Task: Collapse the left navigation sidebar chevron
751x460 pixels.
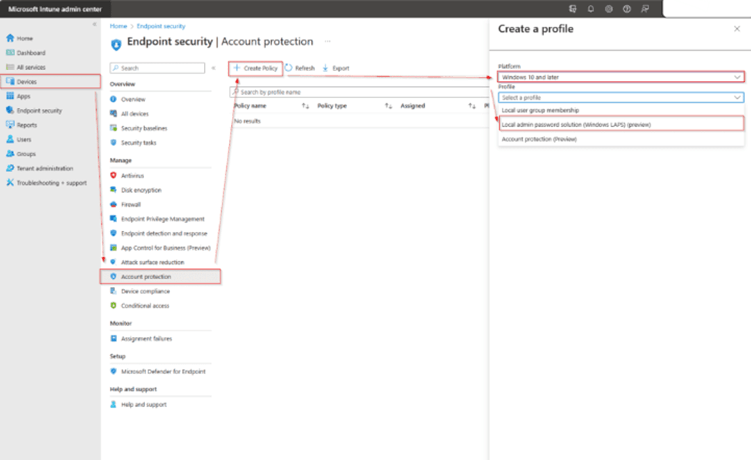Action: [94, 24]
